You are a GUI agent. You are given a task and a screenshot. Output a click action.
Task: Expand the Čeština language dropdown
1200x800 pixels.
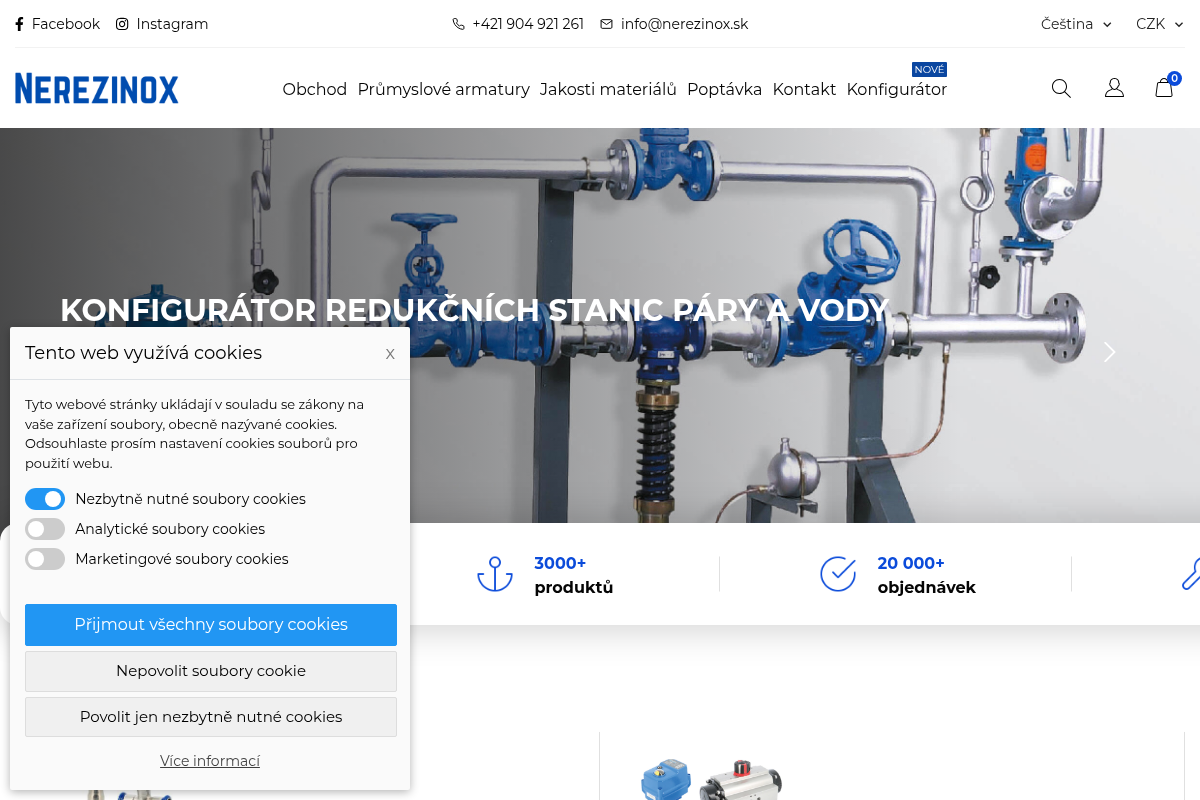tap(1076, 24)
